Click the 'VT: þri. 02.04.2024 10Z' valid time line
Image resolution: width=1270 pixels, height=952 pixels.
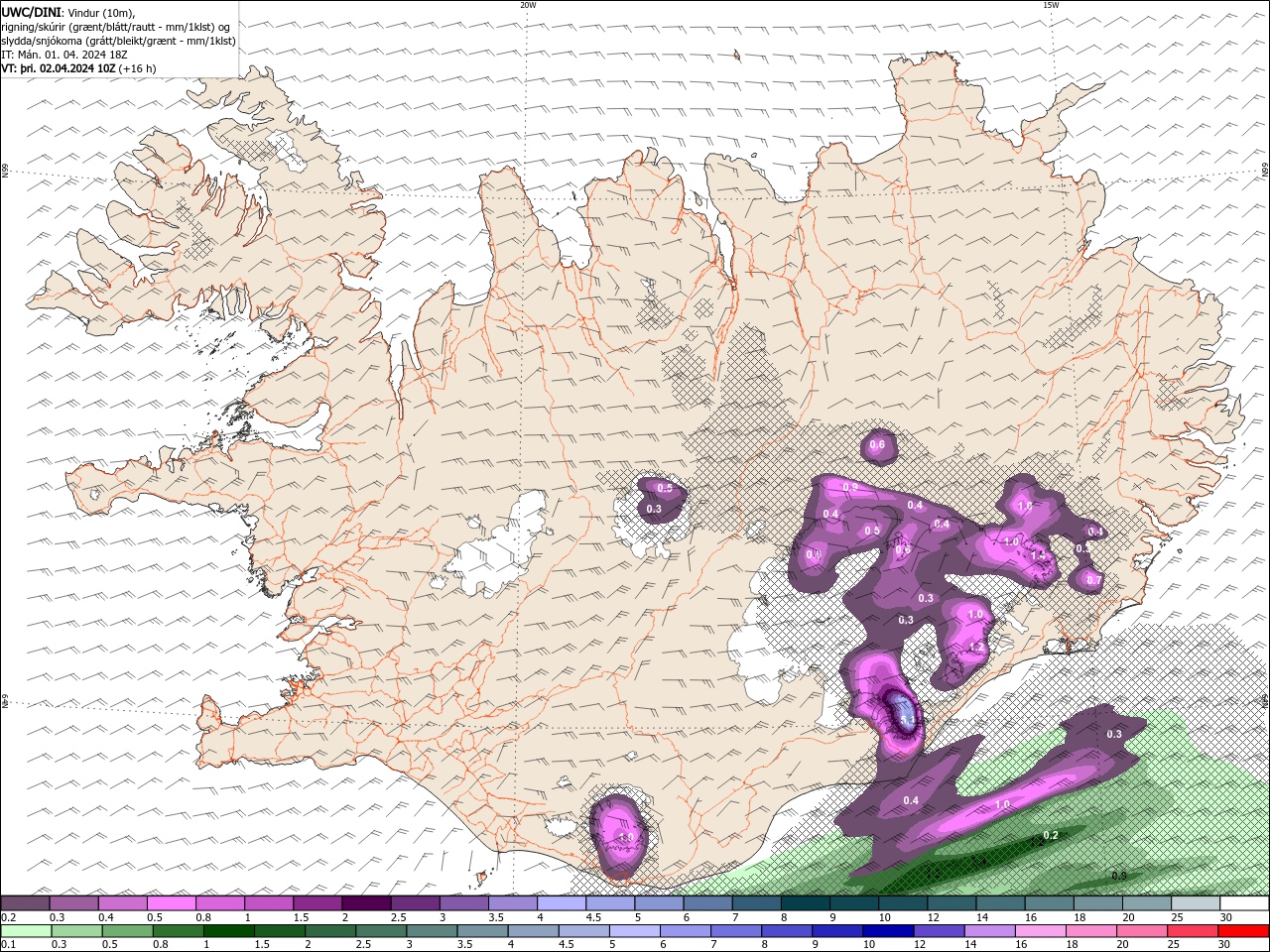coord(79,68)
